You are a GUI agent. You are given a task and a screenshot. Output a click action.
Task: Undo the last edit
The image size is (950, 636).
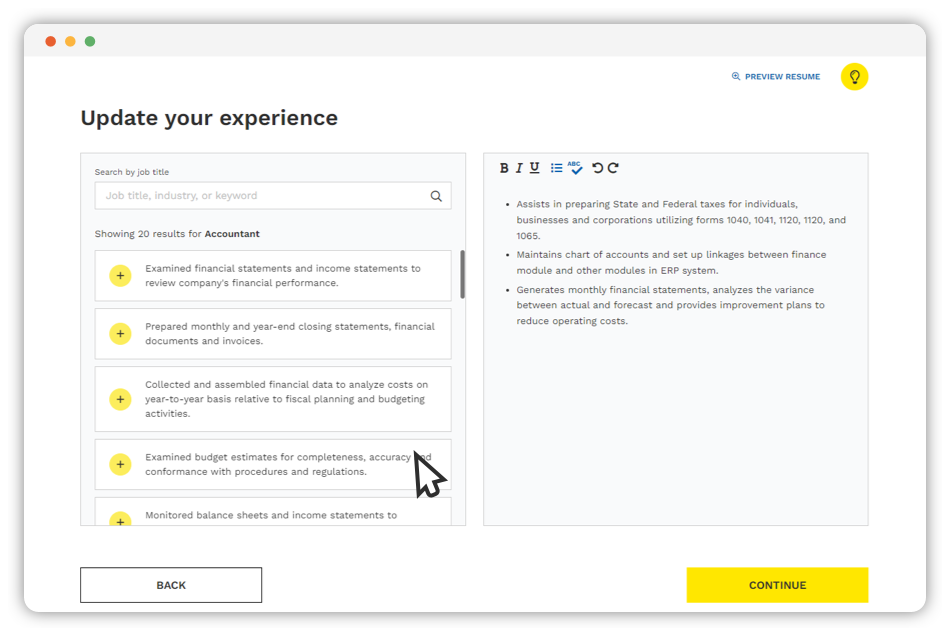[x=598, y=167]
